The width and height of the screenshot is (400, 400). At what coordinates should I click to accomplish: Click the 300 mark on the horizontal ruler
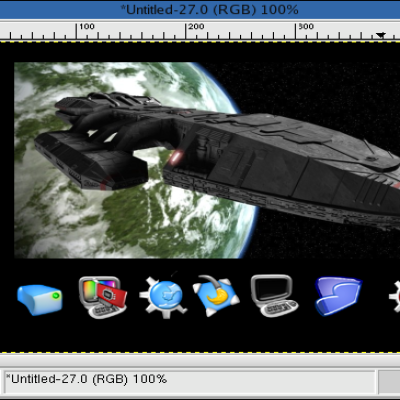[306, 26]
